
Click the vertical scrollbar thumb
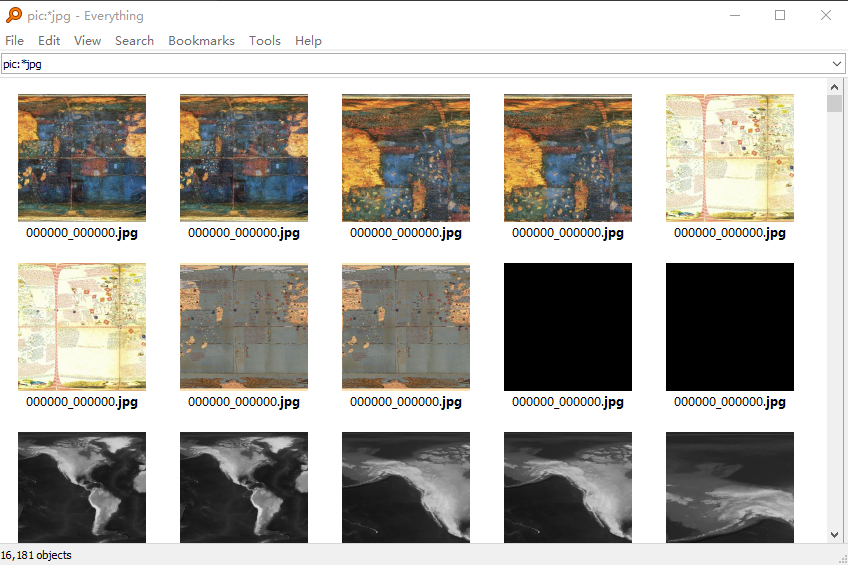coord(834,103)
